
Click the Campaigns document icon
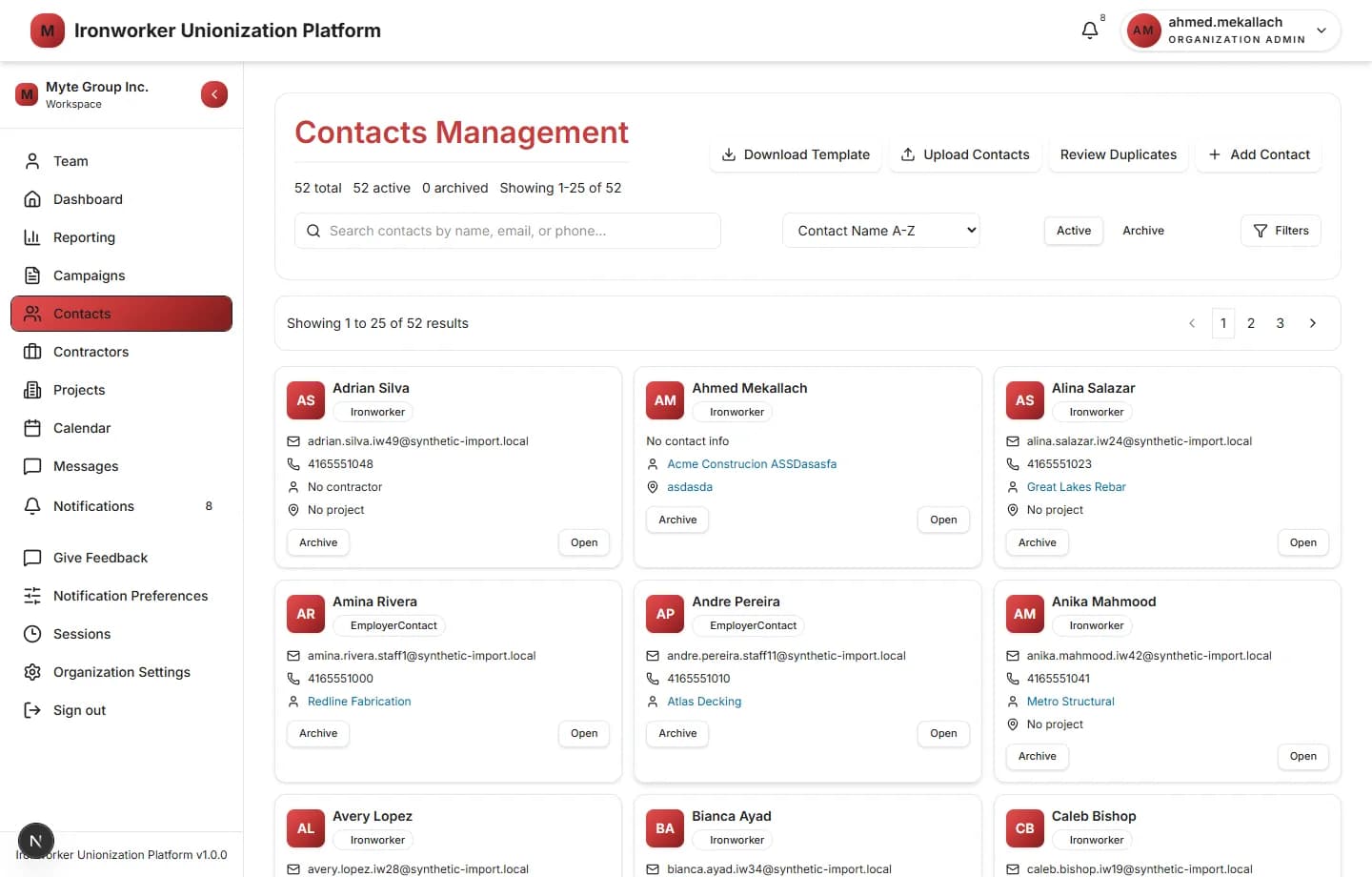pos(32,275)
